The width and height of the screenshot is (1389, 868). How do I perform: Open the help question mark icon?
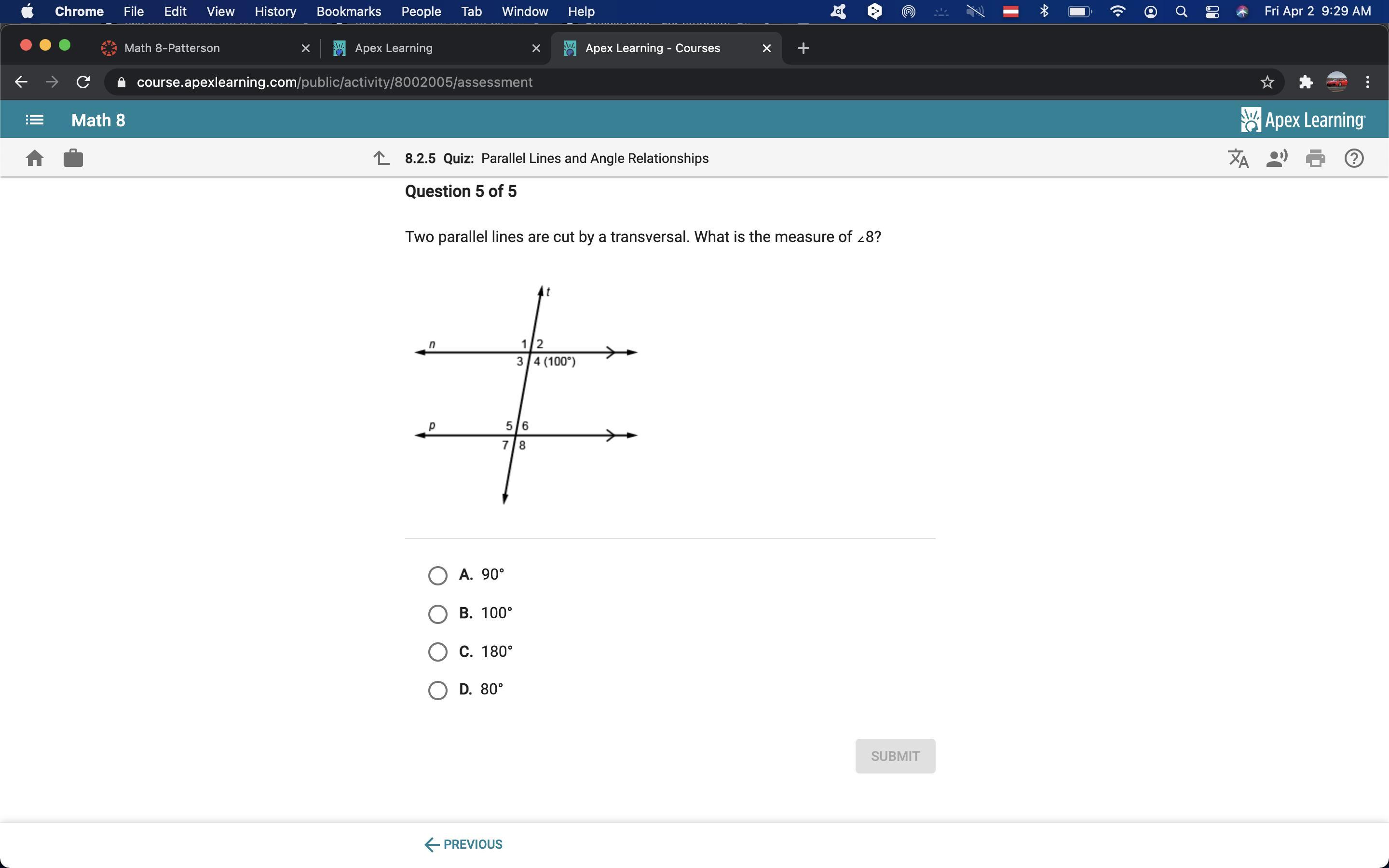click(1353, 158)
